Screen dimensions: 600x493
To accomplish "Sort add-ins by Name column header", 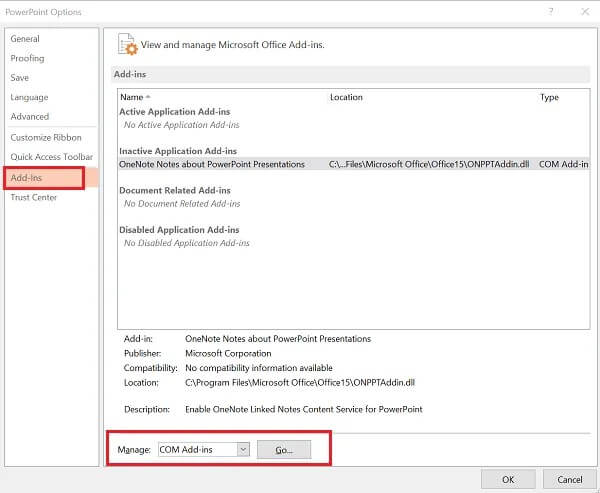I will (x=132, y=97).
